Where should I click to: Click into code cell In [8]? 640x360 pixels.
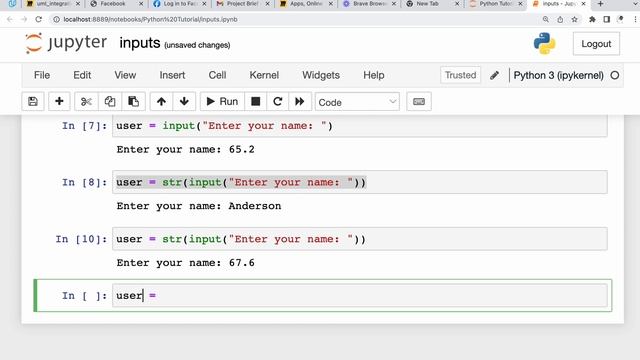[360, 182]
